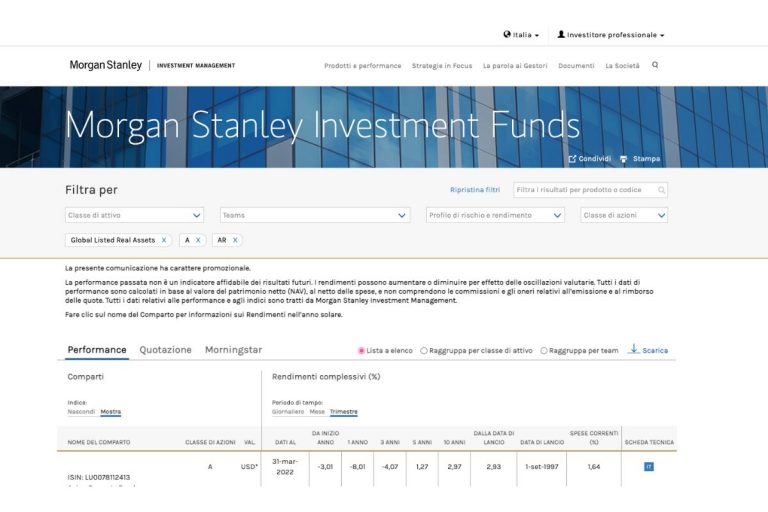Open La parola ai Gestori menu
Image resolution: width=768 pixels, height=512 pixels.
pyautogui.click(x=515, y=66)
